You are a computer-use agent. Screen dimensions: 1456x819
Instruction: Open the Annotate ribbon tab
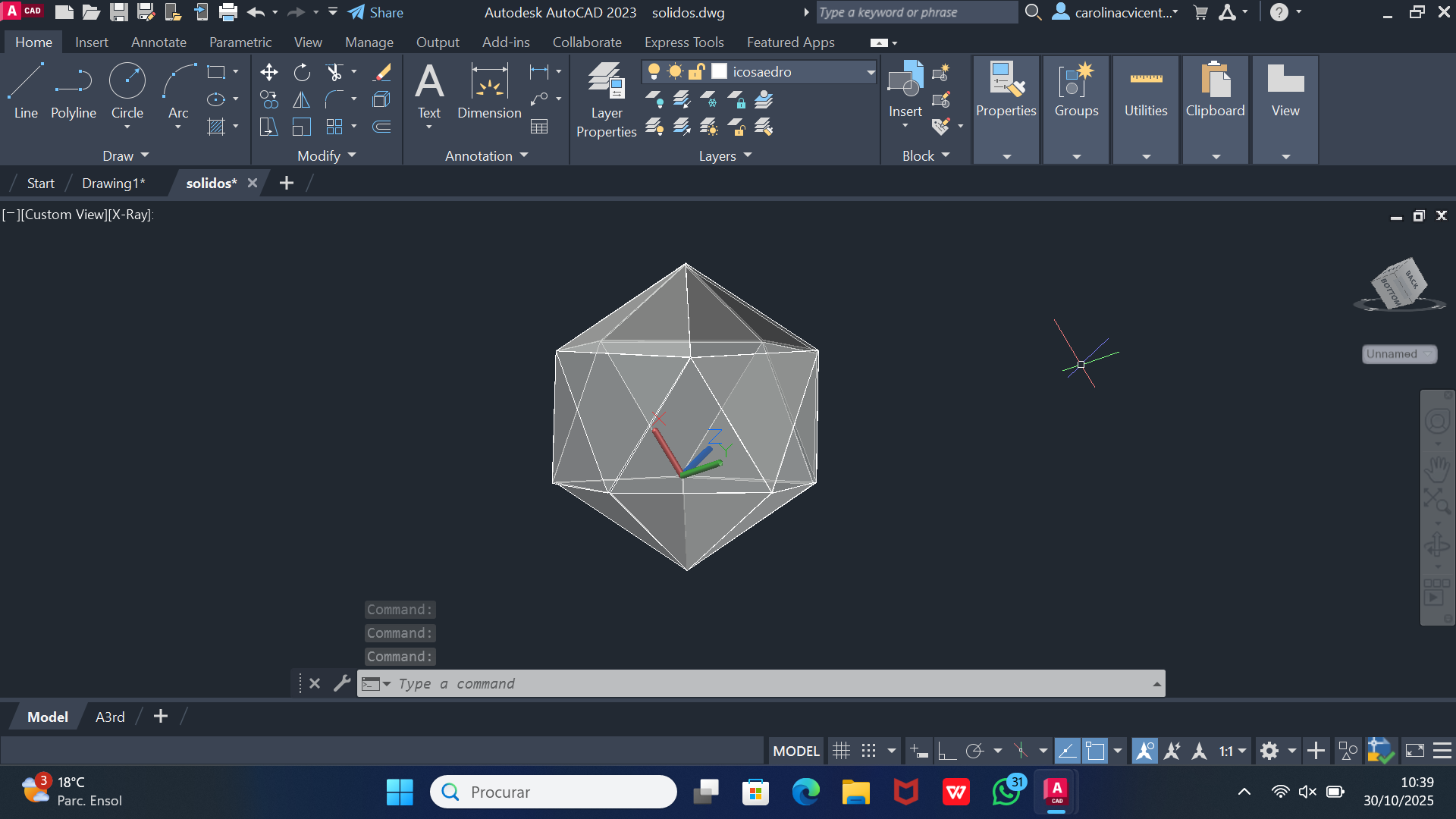158,42
